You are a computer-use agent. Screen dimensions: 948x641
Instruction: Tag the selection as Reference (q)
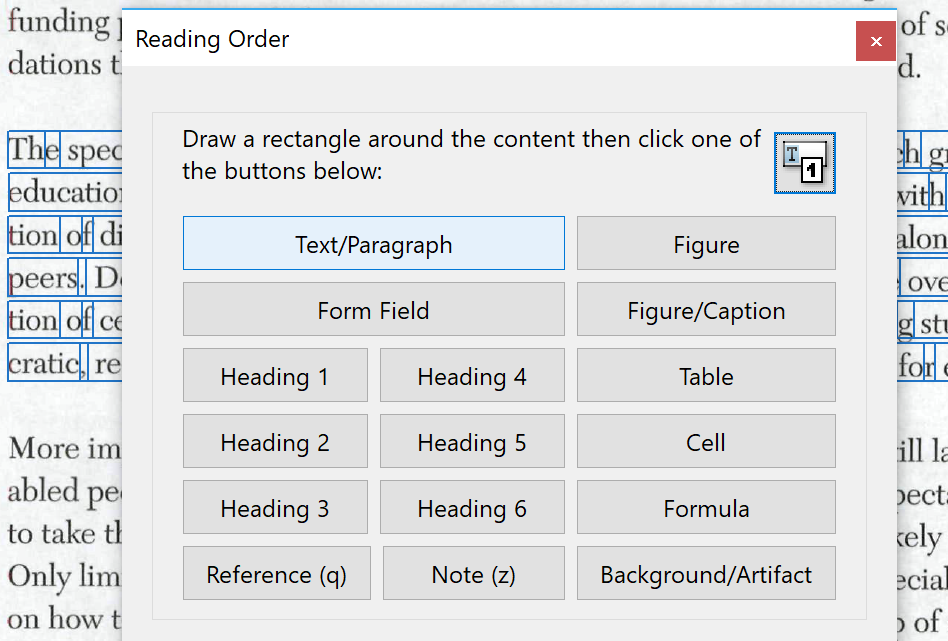[276, 573]
